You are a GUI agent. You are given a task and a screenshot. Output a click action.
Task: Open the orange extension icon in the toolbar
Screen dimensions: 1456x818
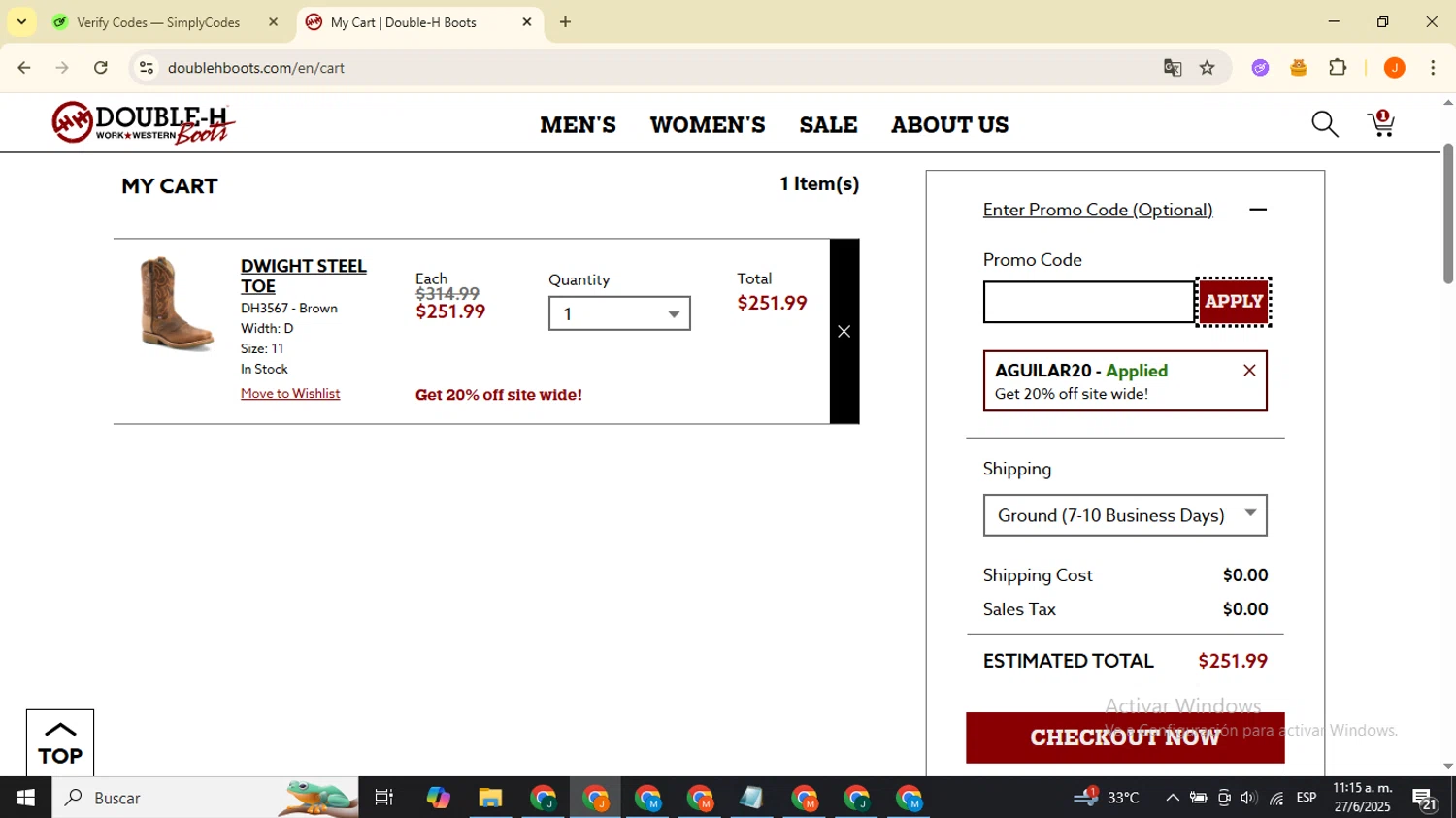[x=1299, y=68]
